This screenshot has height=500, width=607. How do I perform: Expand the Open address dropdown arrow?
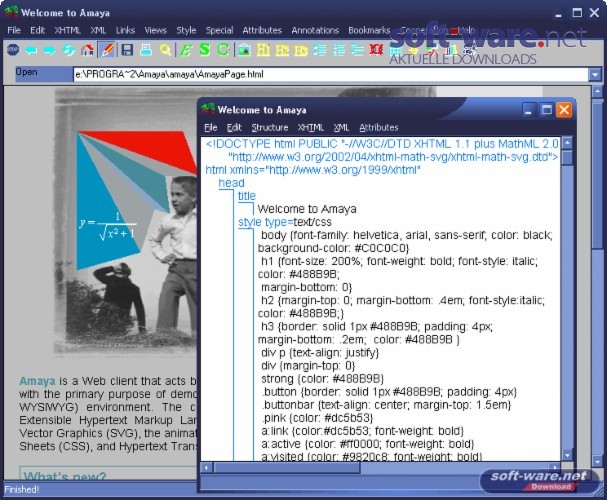pos(595,74)
